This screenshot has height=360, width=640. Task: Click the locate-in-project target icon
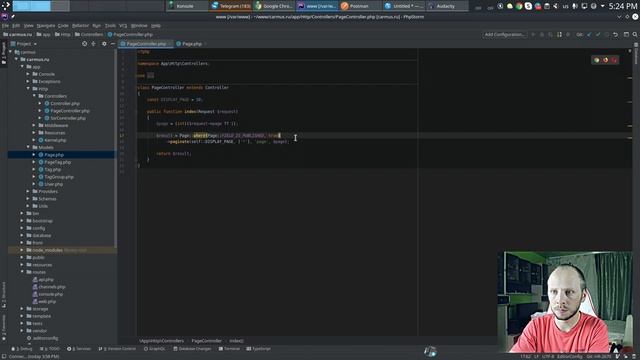click(x=84, y=44)
